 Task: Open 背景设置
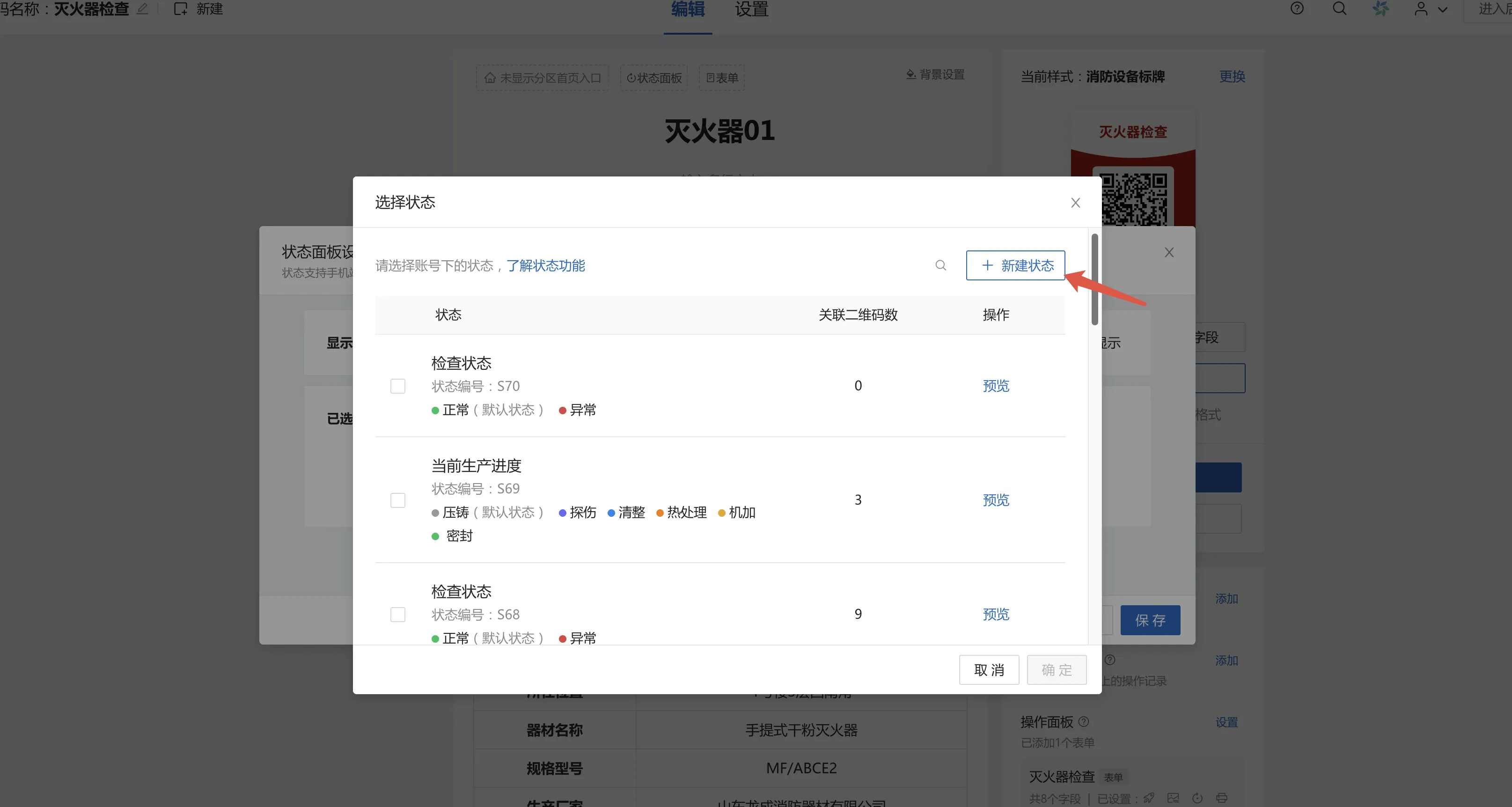tap(935, 74)
